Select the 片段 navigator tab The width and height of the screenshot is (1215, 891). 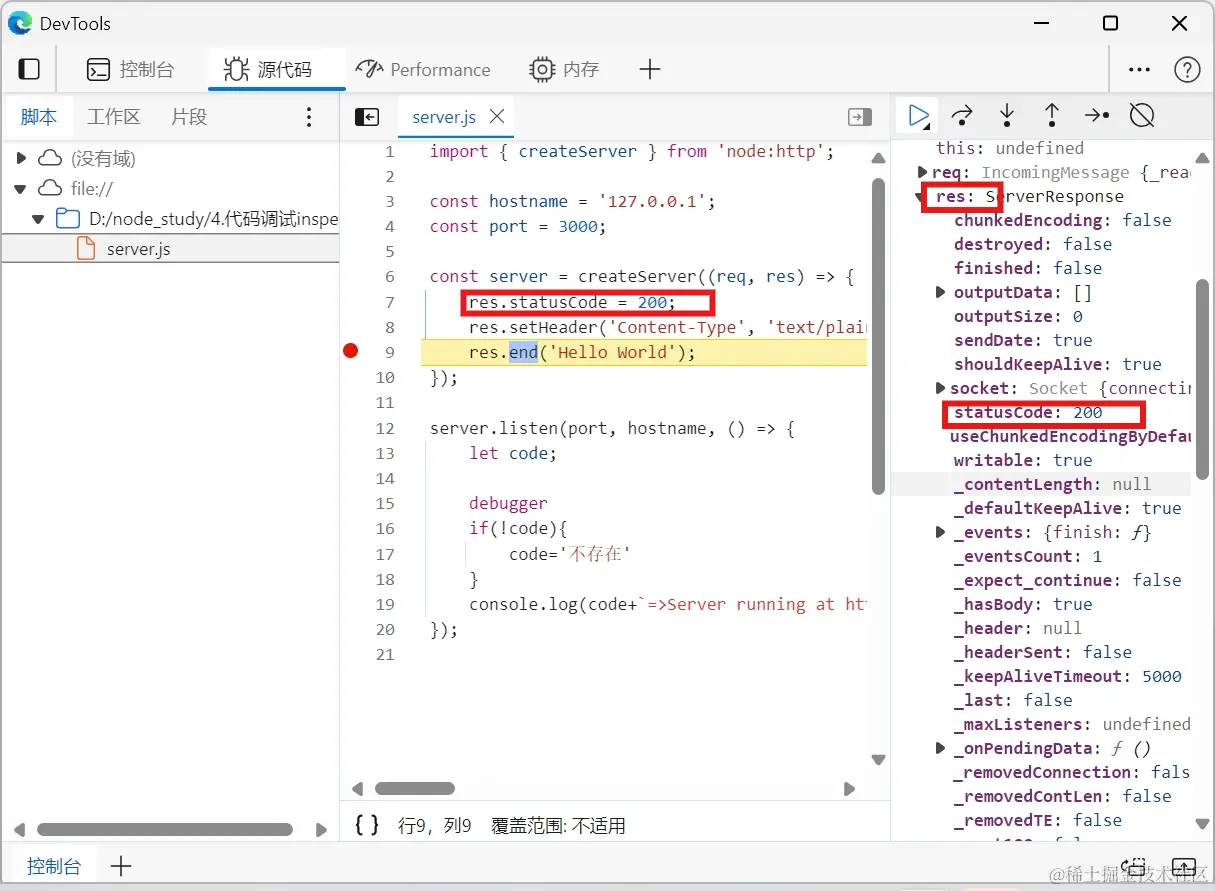[x=189, y=117]
